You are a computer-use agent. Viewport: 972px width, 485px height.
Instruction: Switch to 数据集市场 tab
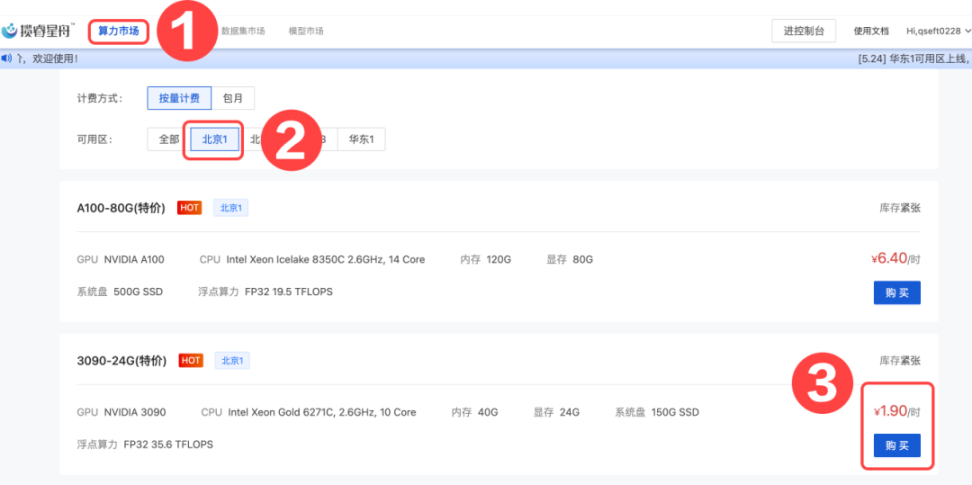tap(243, 31)
